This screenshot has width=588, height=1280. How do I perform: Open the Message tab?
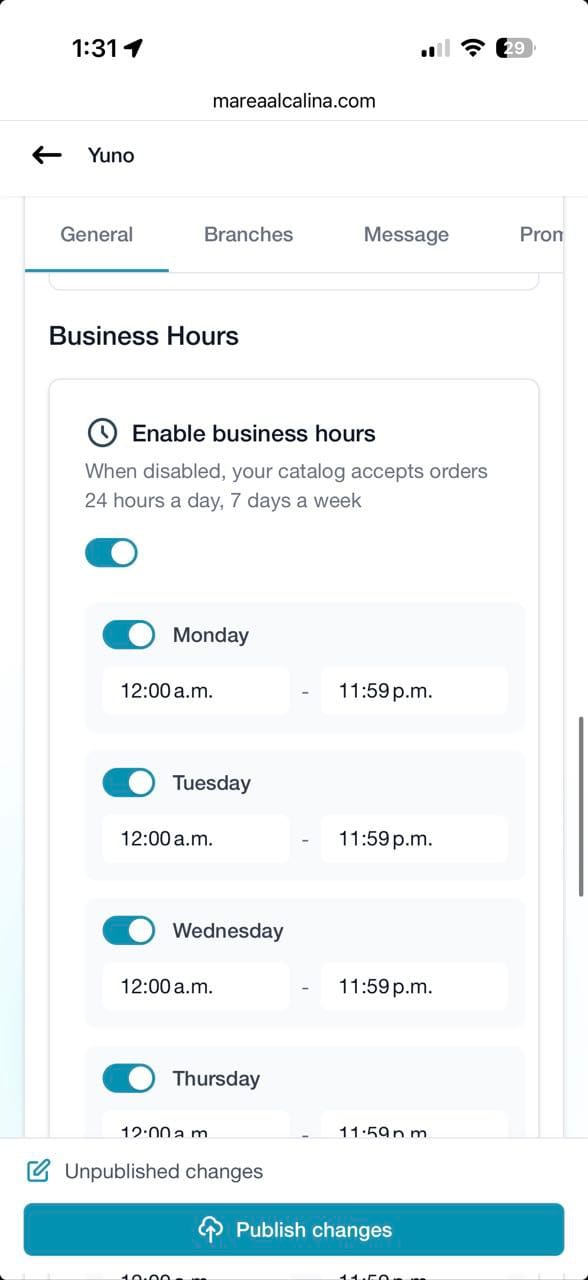(x=406, y=234)
